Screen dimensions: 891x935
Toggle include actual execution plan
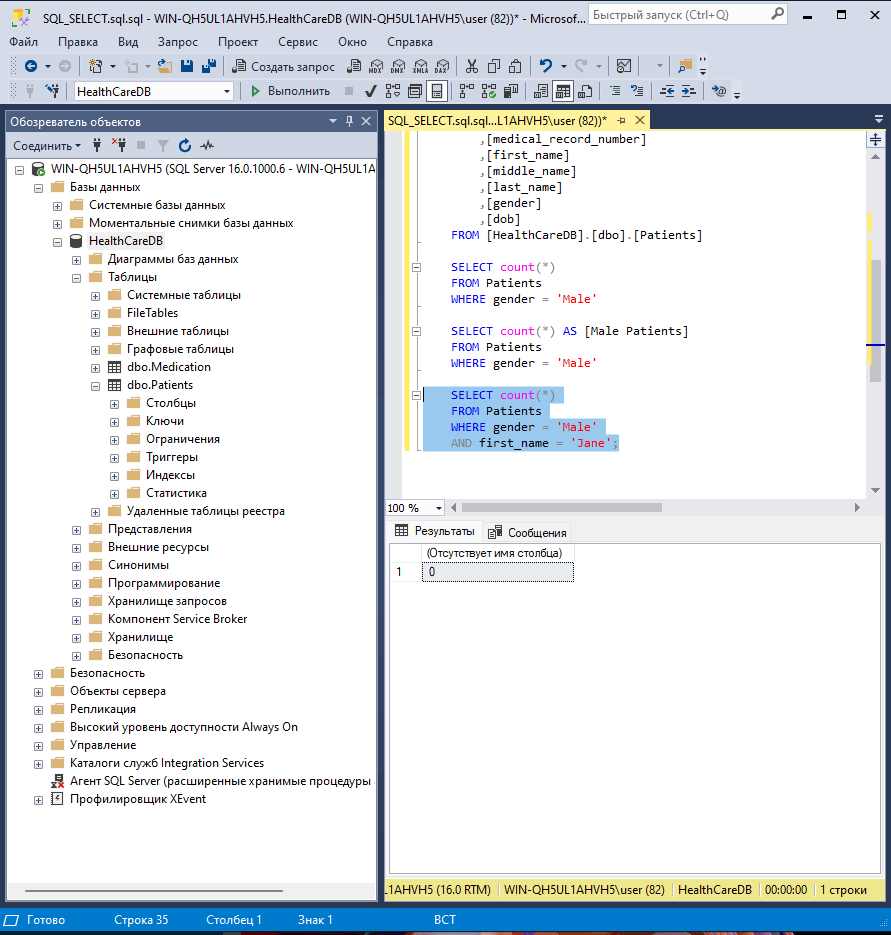[x=466, y=91]
